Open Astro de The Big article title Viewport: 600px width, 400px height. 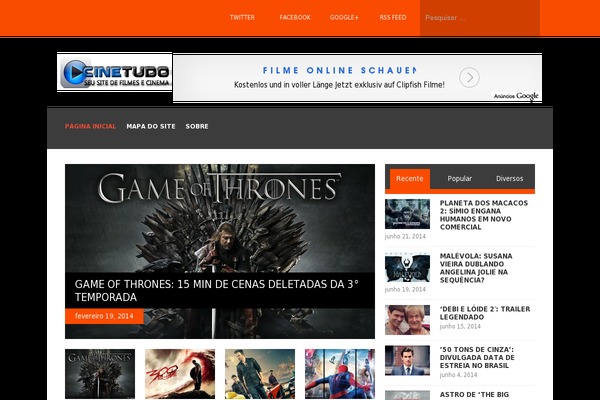pyautogui.click(x=474, y=395)
